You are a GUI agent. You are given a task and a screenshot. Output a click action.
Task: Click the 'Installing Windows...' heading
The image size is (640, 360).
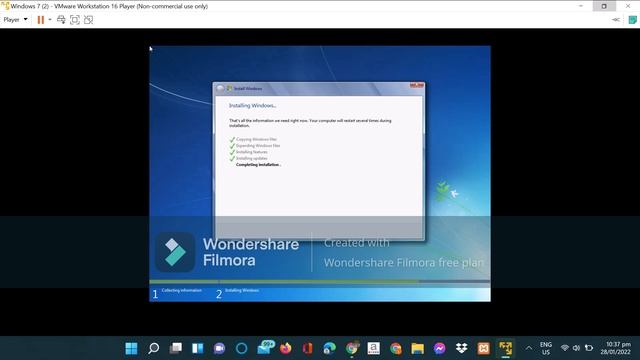252,105
